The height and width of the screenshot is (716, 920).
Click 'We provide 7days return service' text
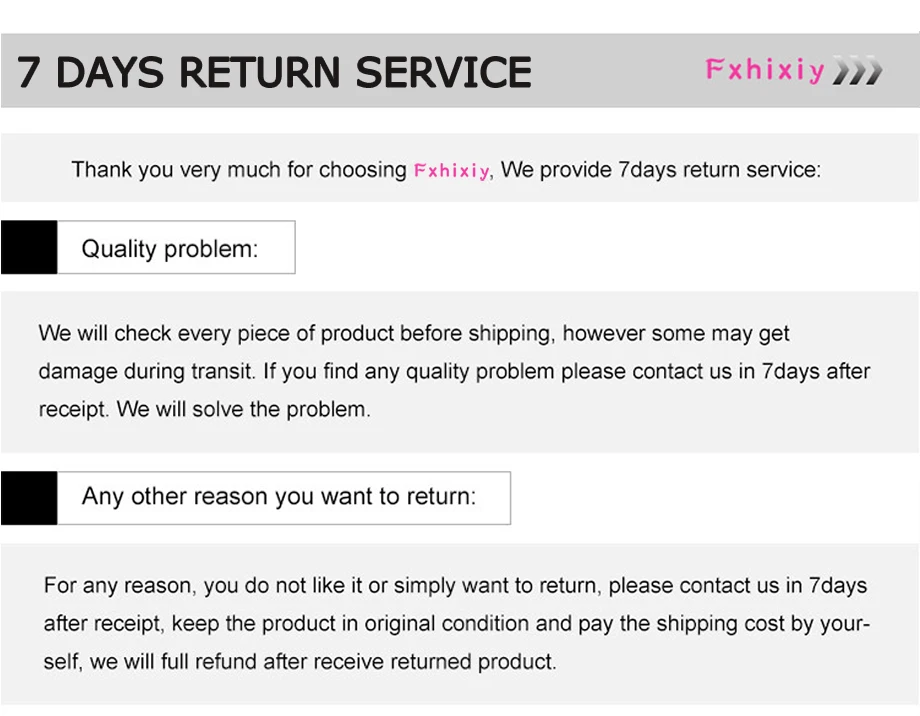click(661, 170)
